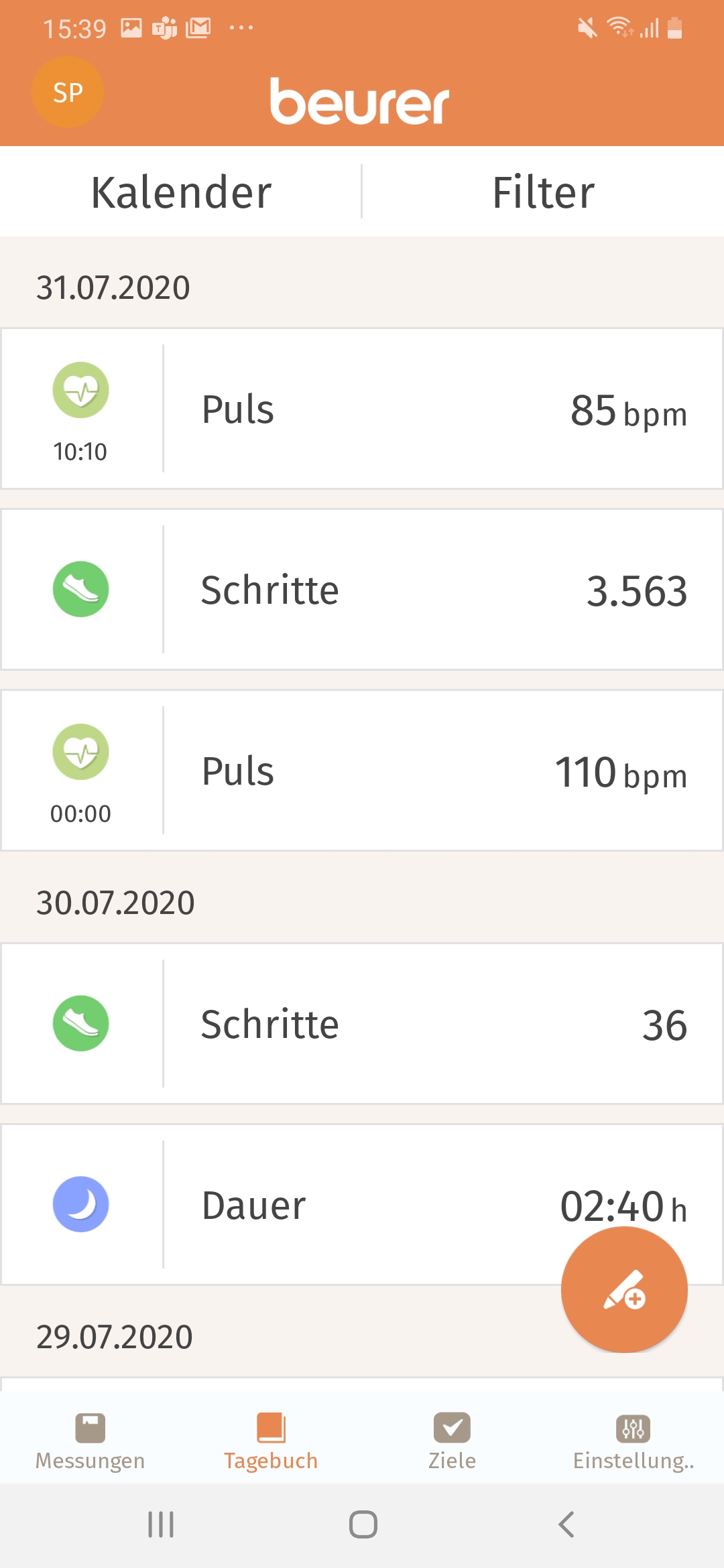Tap the pulse heart icon at 10:10
This screenshot has width=724, height=1568.
pos(81,390)
